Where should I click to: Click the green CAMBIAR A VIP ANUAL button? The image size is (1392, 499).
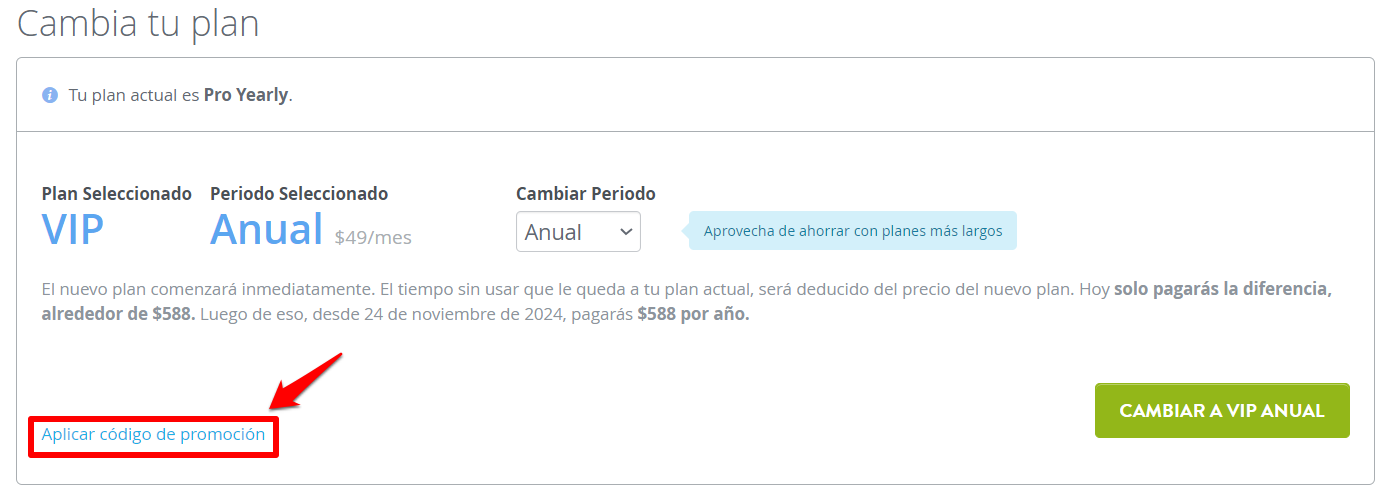(1222, 411)
